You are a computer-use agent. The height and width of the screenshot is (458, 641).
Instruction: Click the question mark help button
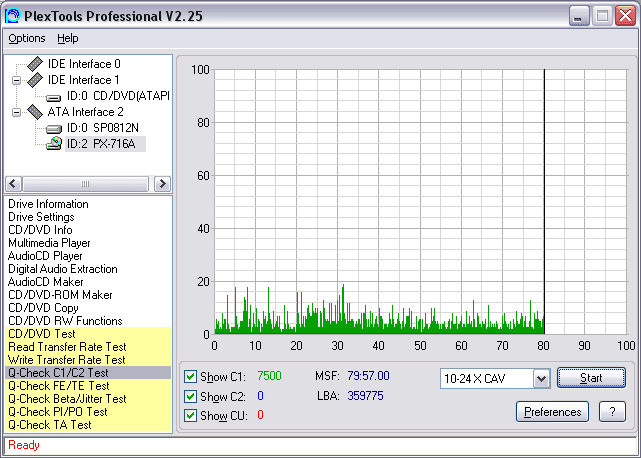tap(612, 412)
